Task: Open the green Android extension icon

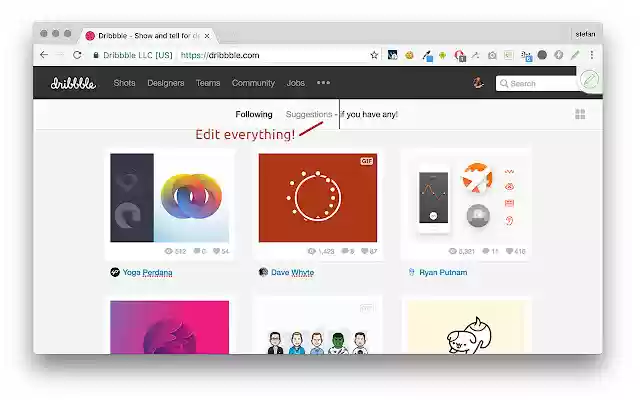Action: point(442,55)
